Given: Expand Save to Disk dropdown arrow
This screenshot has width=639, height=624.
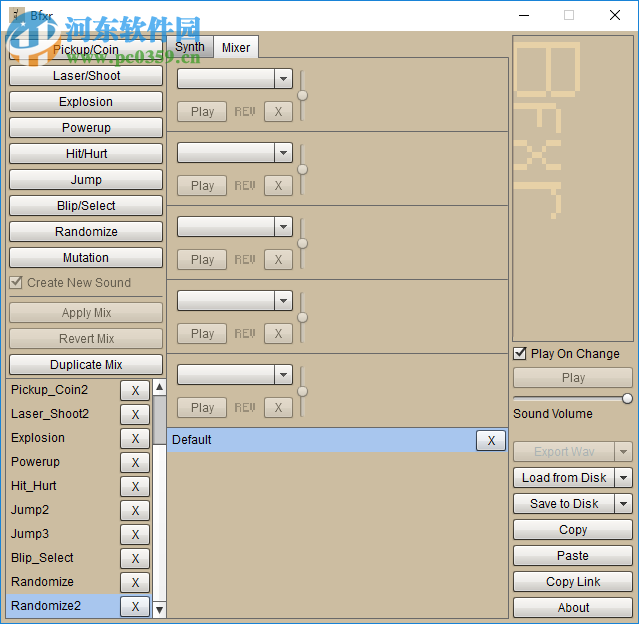Looking at the screenshot, I should tap(624, 504).
